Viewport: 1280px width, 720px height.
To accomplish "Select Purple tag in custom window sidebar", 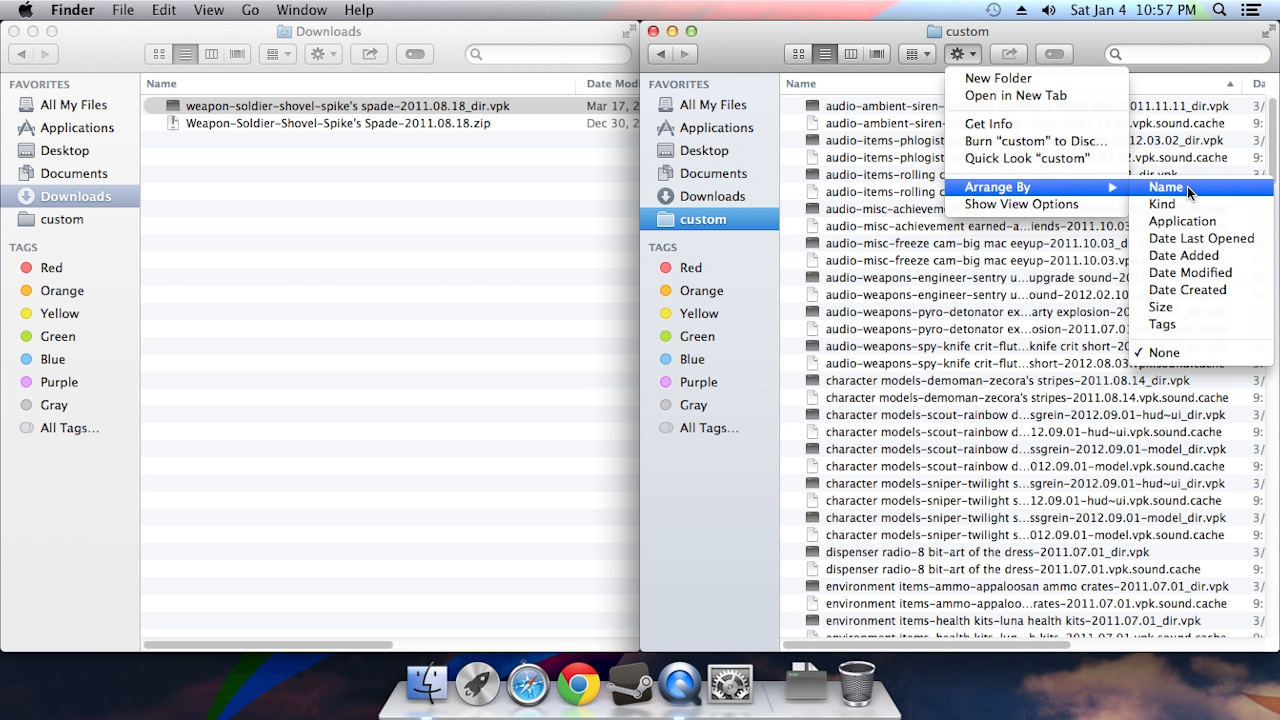I will pos(709,382).
